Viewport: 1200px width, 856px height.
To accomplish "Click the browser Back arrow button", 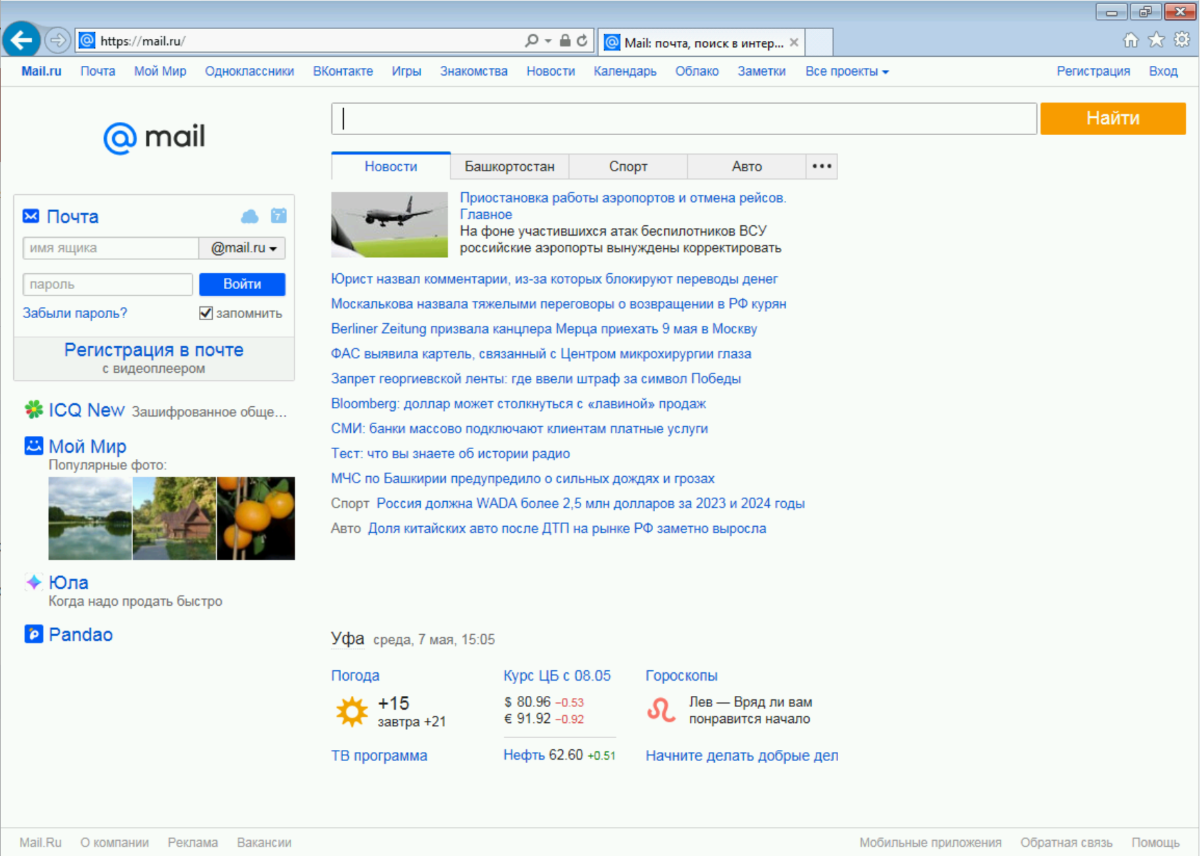I will click(21, 40).
